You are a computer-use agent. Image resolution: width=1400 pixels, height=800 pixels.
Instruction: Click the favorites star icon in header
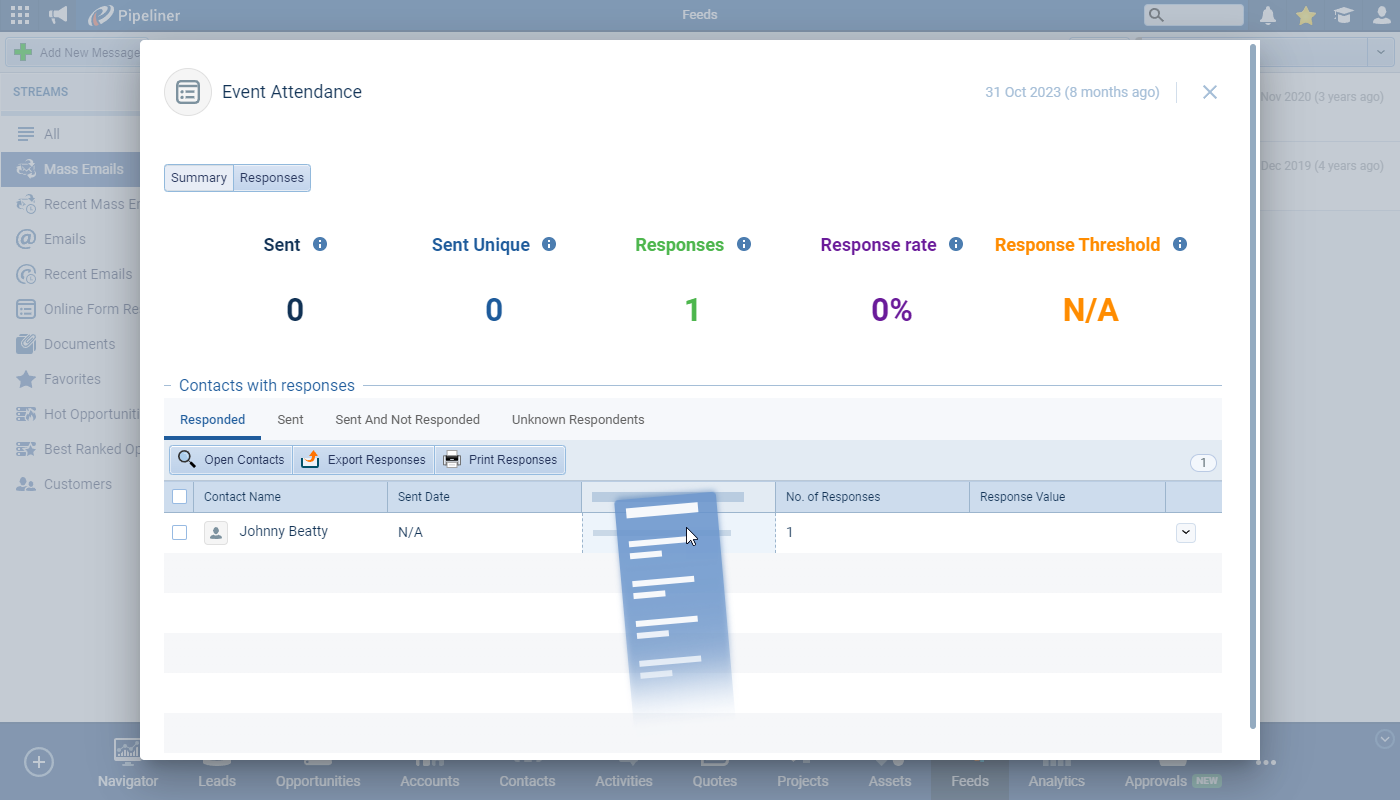pos(1306,15)
